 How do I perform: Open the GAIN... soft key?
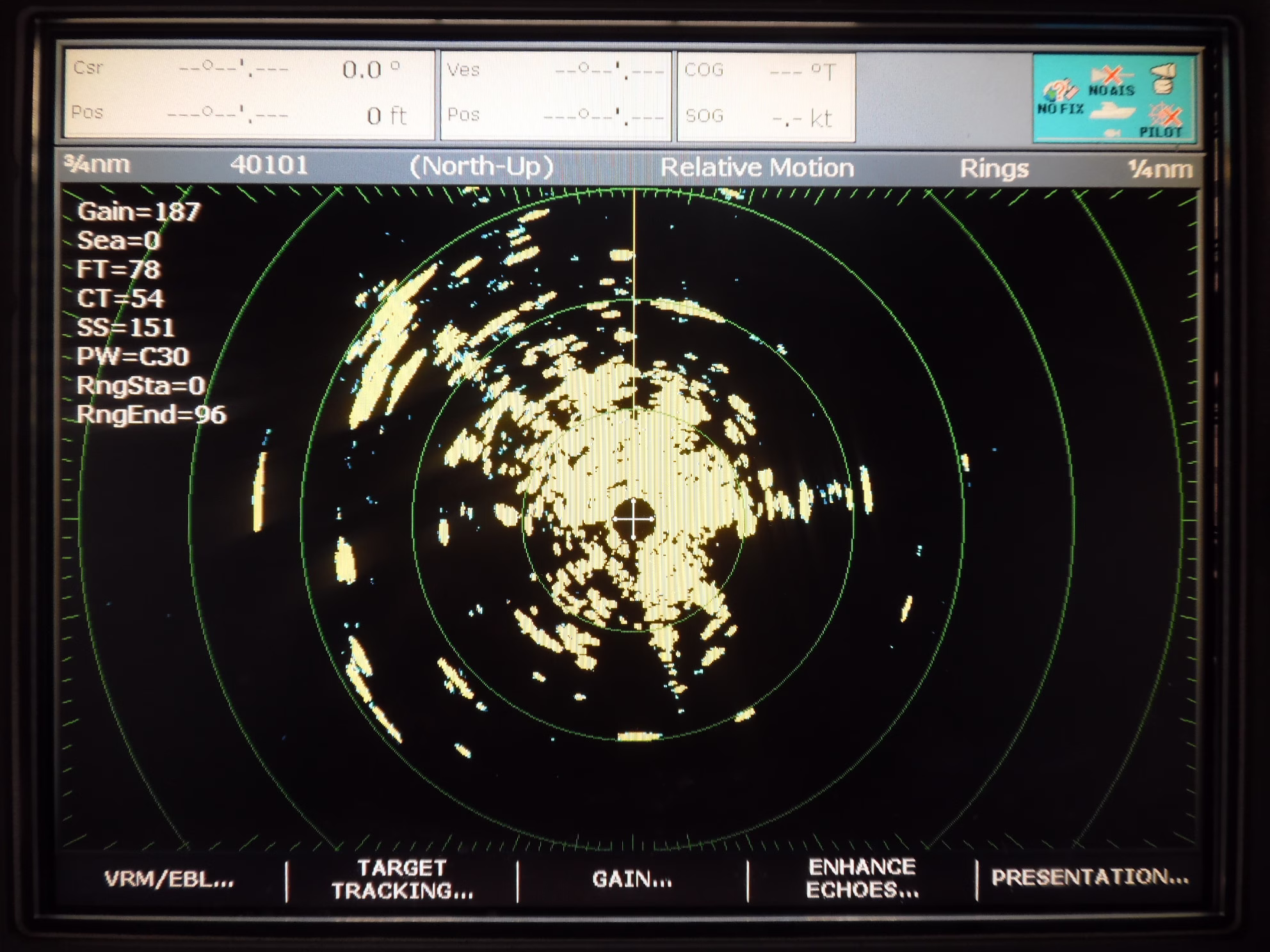coord(632,880)
